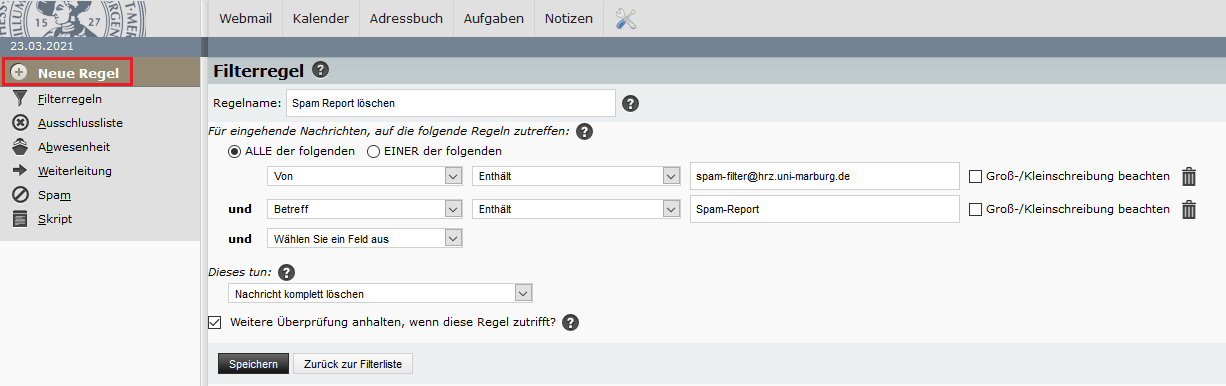1226x386 pixels.
Task: Open the 'Enthält' dropdown in the Betreff row
Action: coord(576,209)
